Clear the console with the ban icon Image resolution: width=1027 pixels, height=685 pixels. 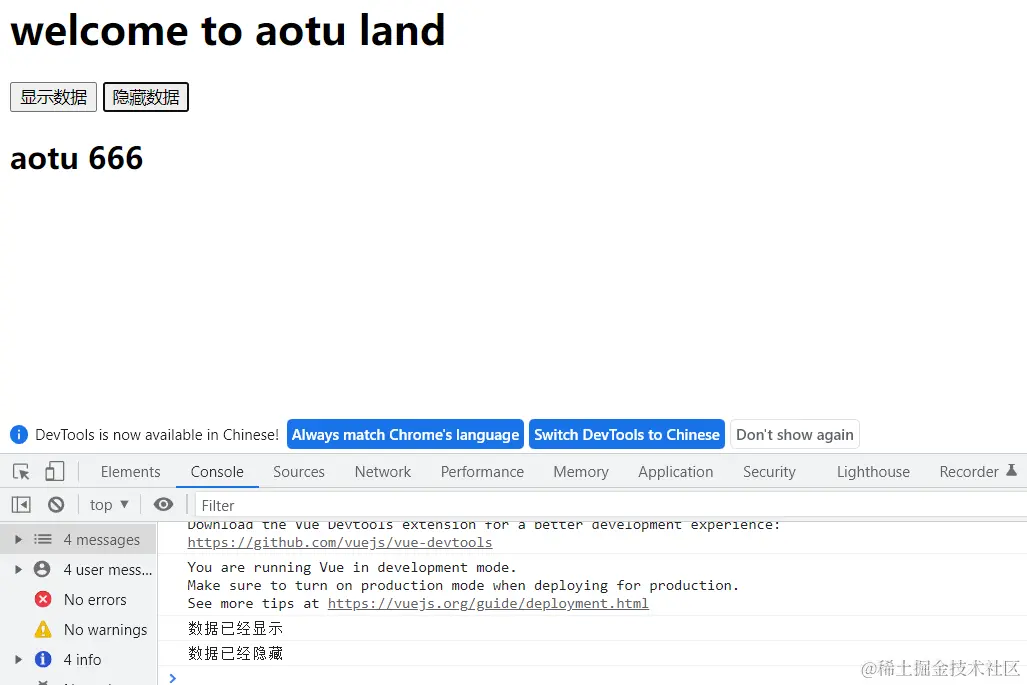tap(56, 505)
